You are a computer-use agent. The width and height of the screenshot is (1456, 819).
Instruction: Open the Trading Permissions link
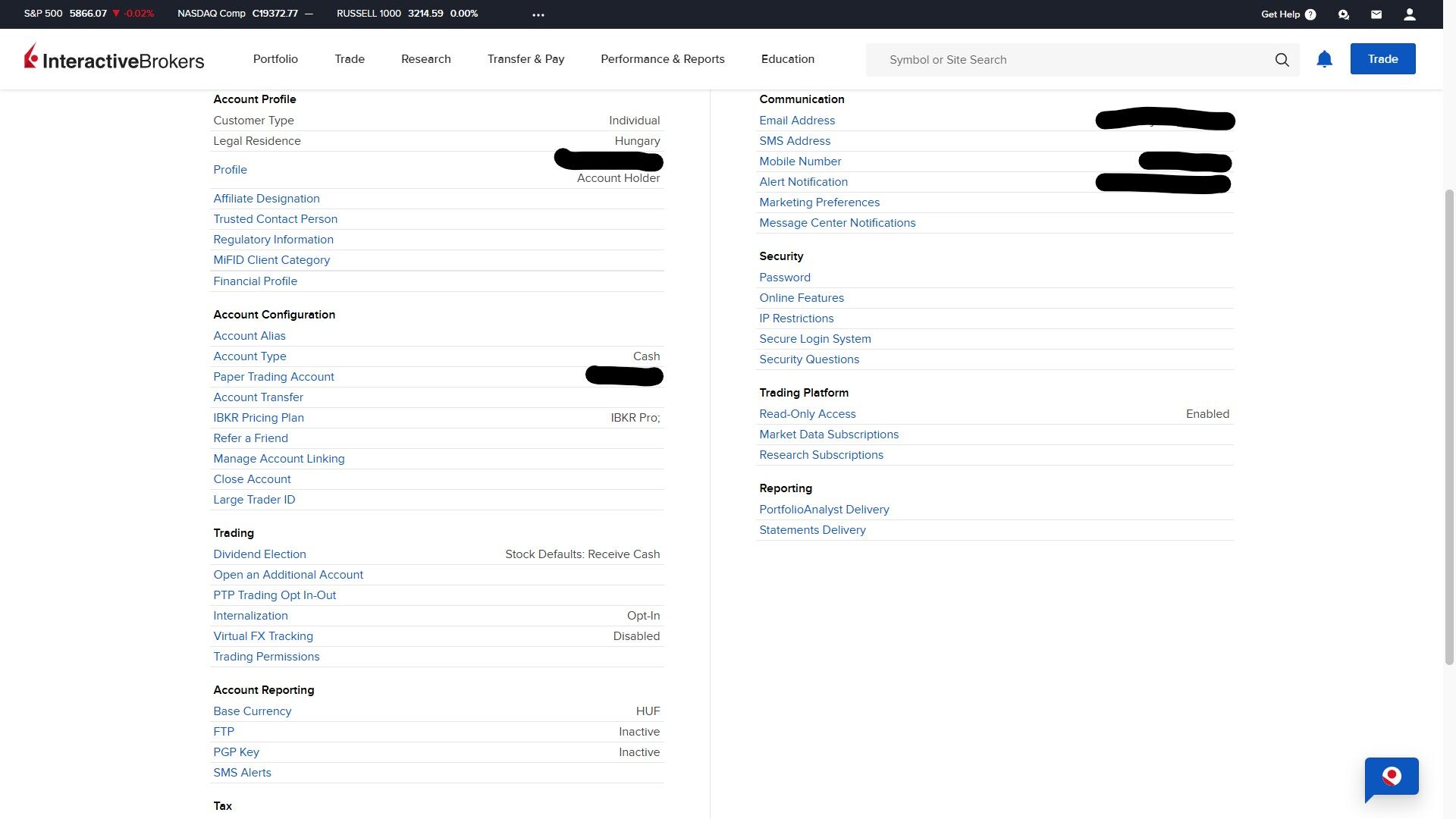(x=266, y=657)
